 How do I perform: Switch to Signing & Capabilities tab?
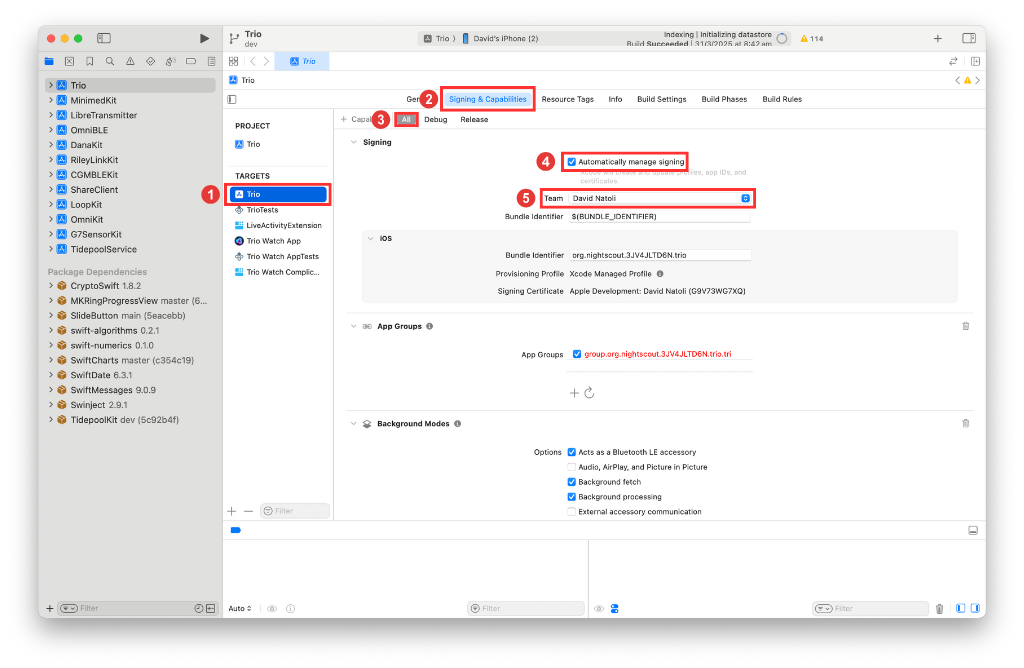487,99
